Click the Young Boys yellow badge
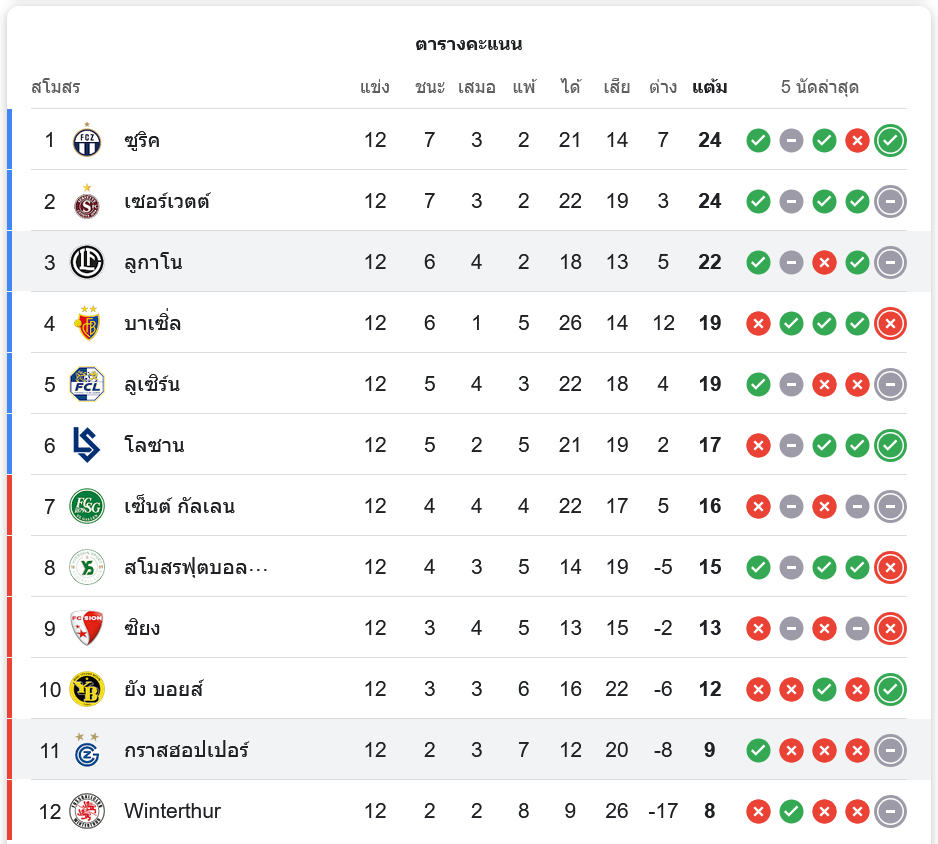This screenshot has height=844, width=938. [x=87, y=689]
